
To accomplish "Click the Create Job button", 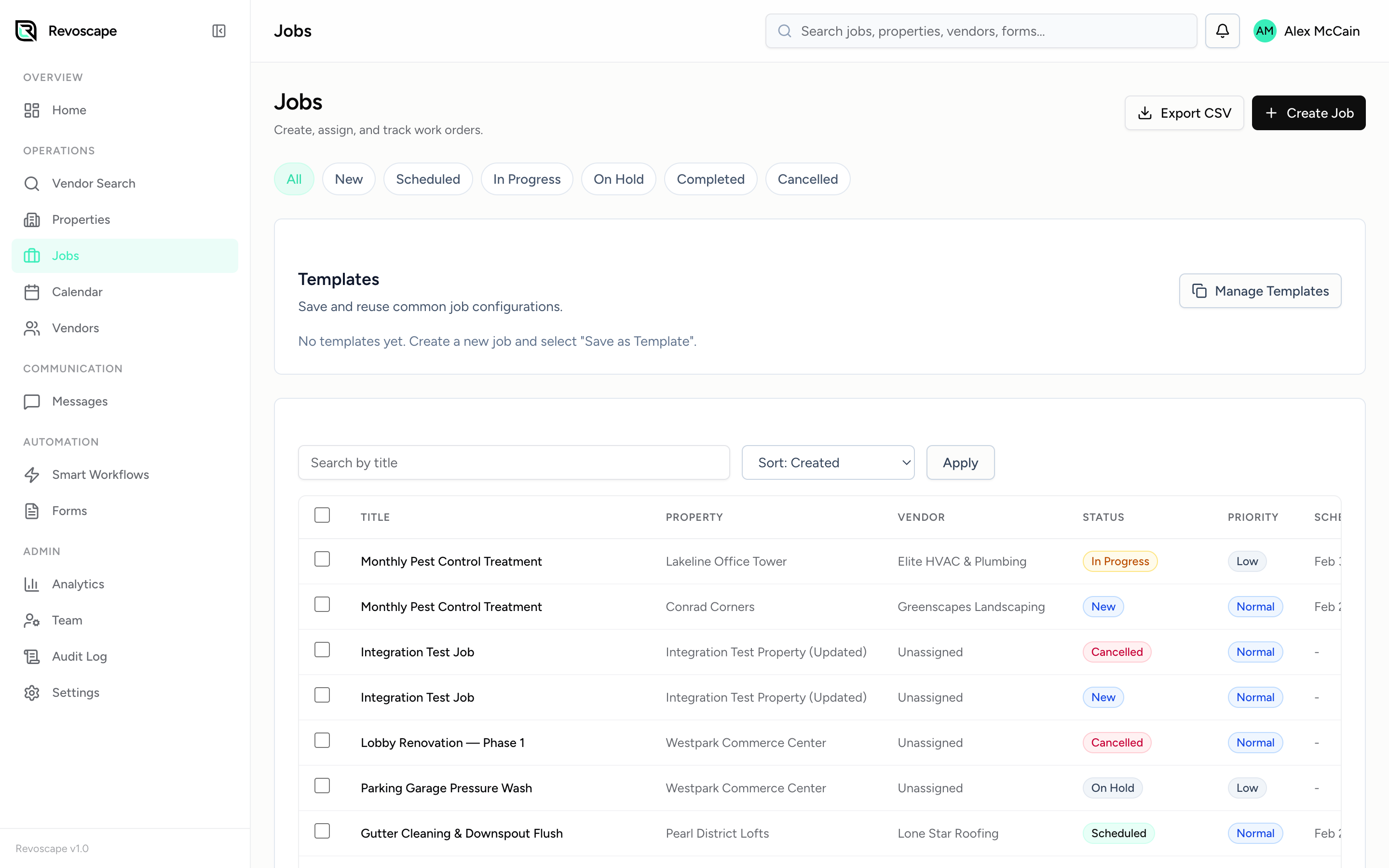I will (1308, 112).
